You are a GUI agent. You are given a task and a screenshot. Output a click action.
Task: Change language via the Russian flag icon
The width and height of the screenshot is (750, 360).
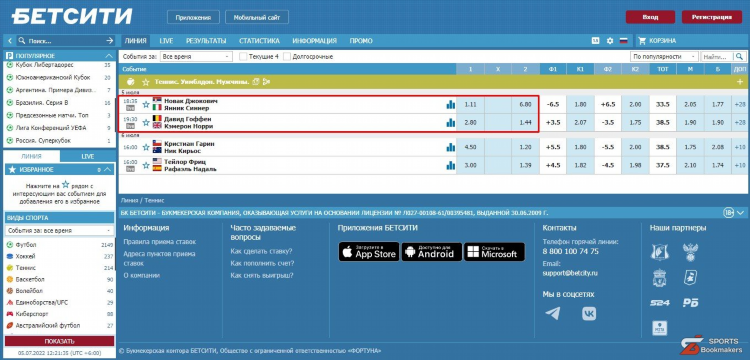pyautogui.click(x=623, y=41)
